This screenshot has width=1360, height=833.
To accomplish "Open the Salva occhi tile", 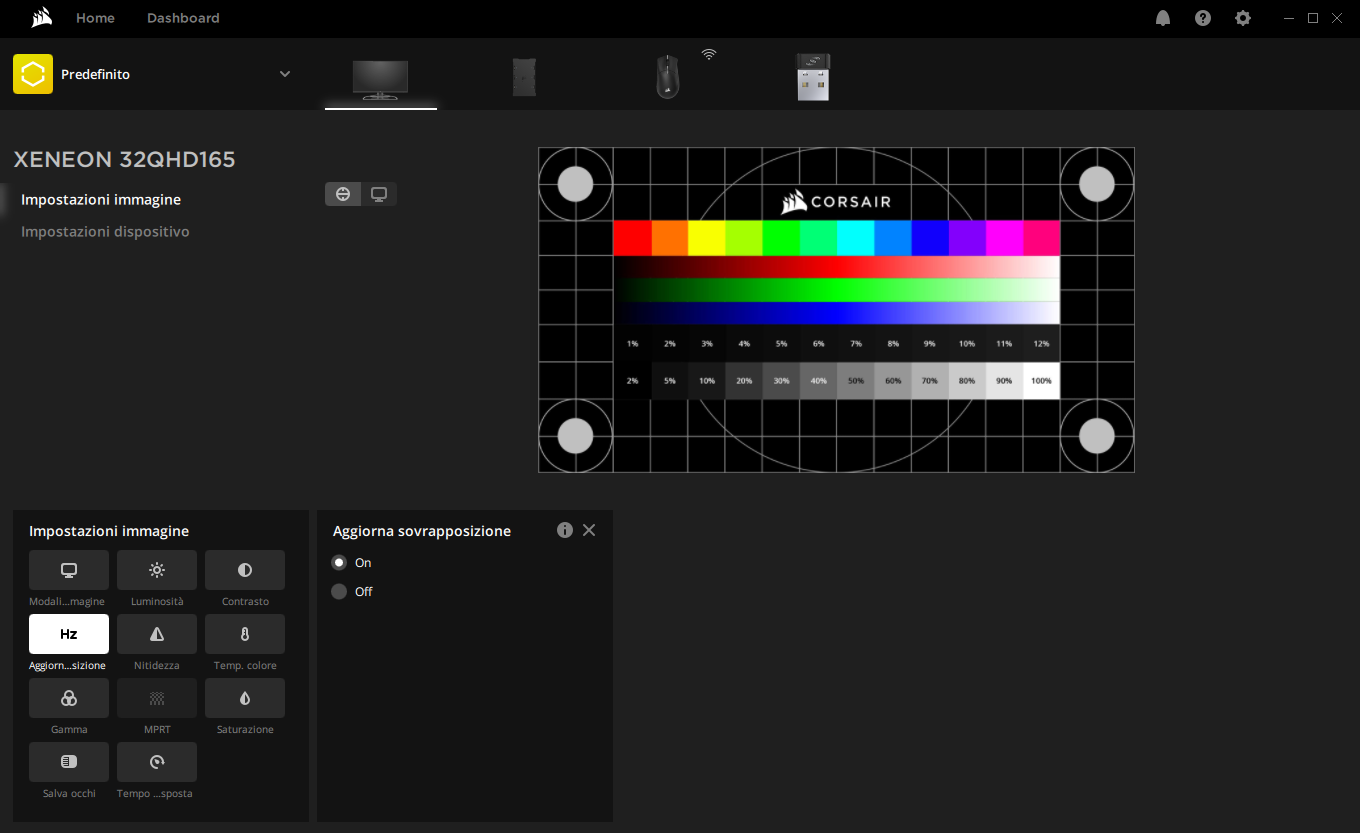I will [x=69, y=762].
